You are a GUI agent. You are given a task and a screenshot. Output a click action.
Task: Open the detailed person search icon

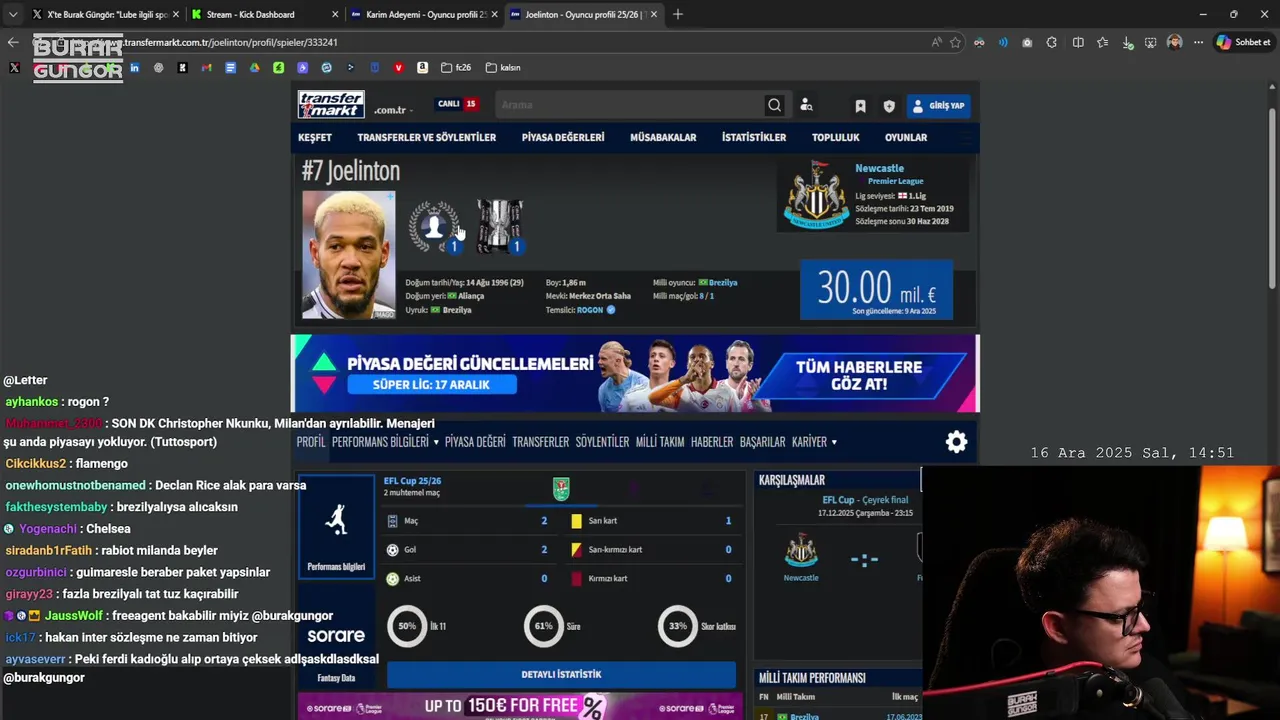pyautogui.click(x=806, y=105)
